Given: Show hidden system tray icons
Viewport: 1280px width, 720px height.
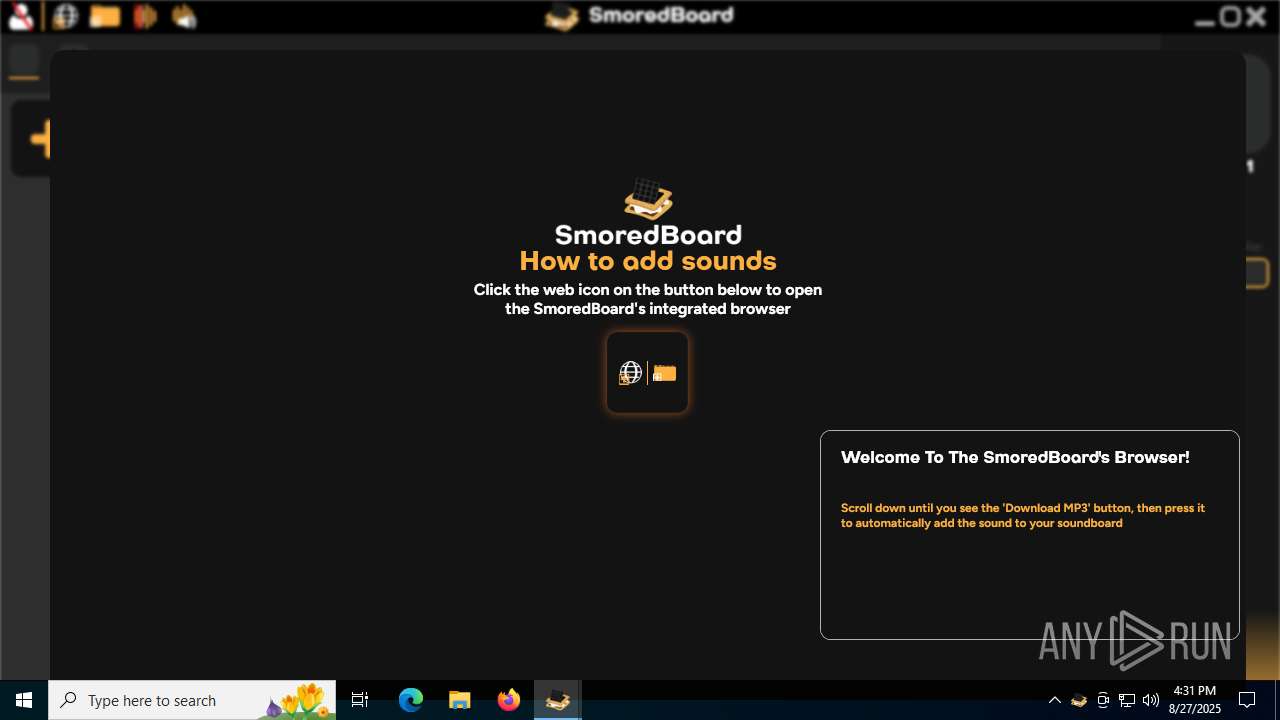Looking at the screenshot, I should pyautogui.click(x=1054, y=700).
